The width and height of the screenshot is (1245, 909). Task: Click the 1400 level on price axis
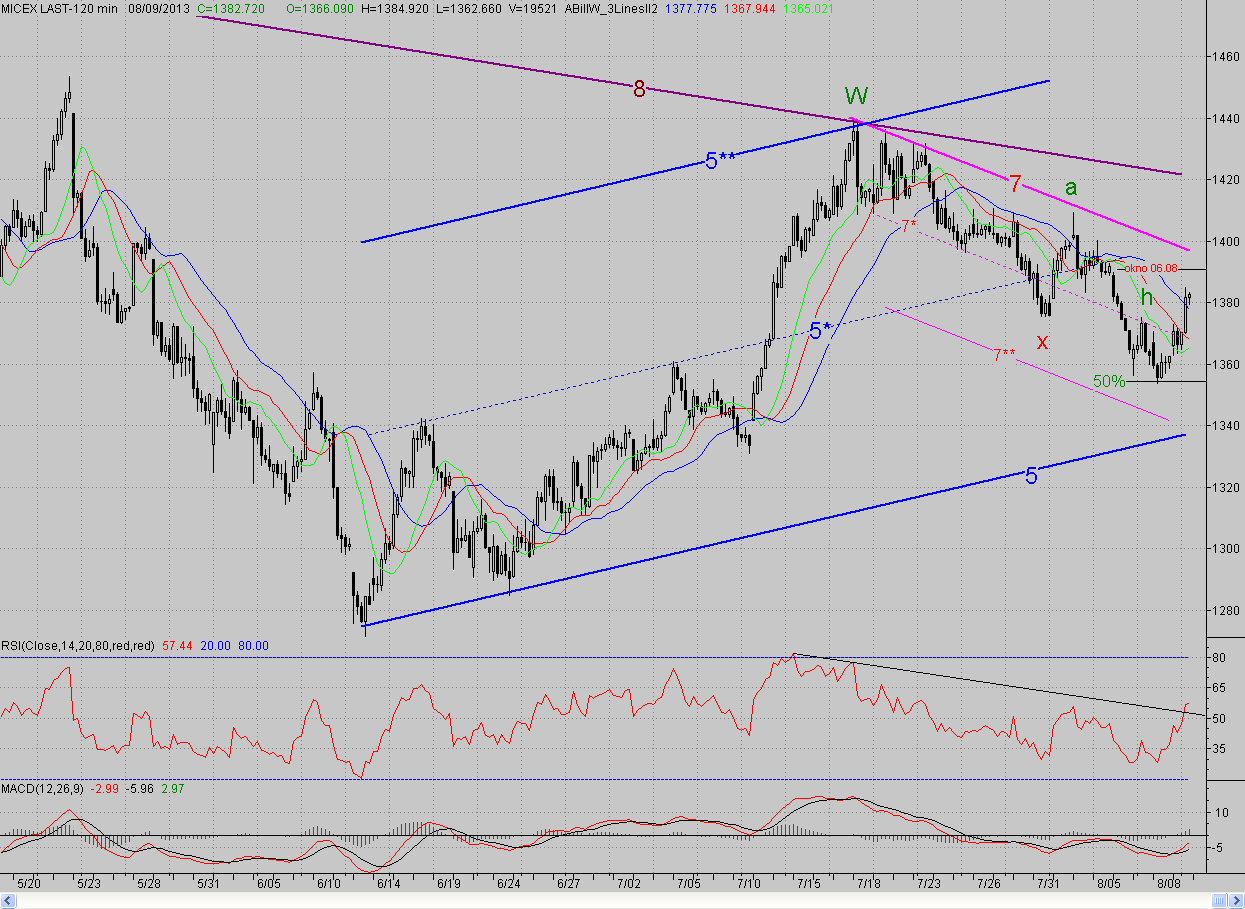point(1224,241)
